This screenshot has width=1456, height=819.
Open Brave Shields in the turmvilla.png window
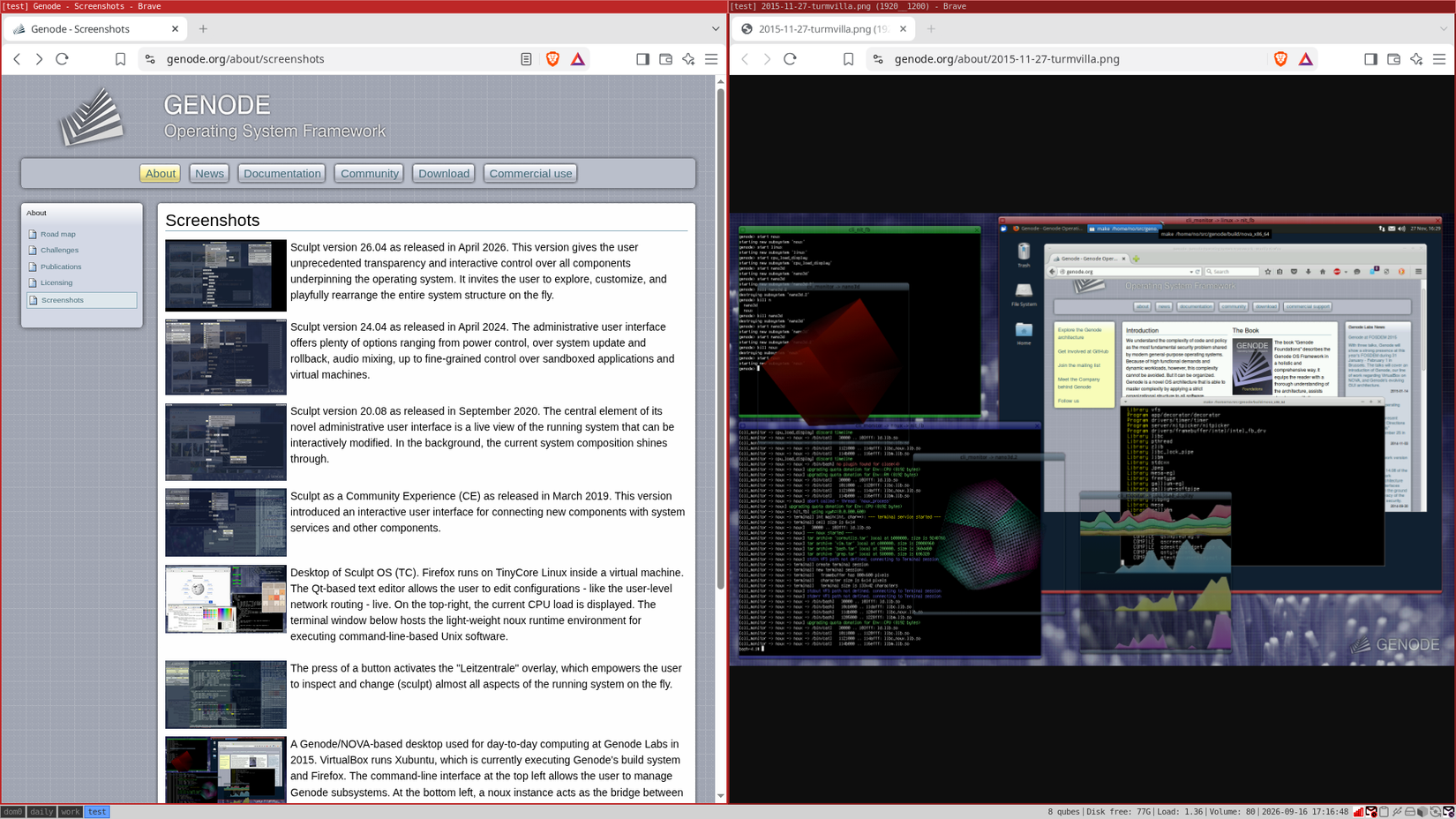[x=1280, y=59]
